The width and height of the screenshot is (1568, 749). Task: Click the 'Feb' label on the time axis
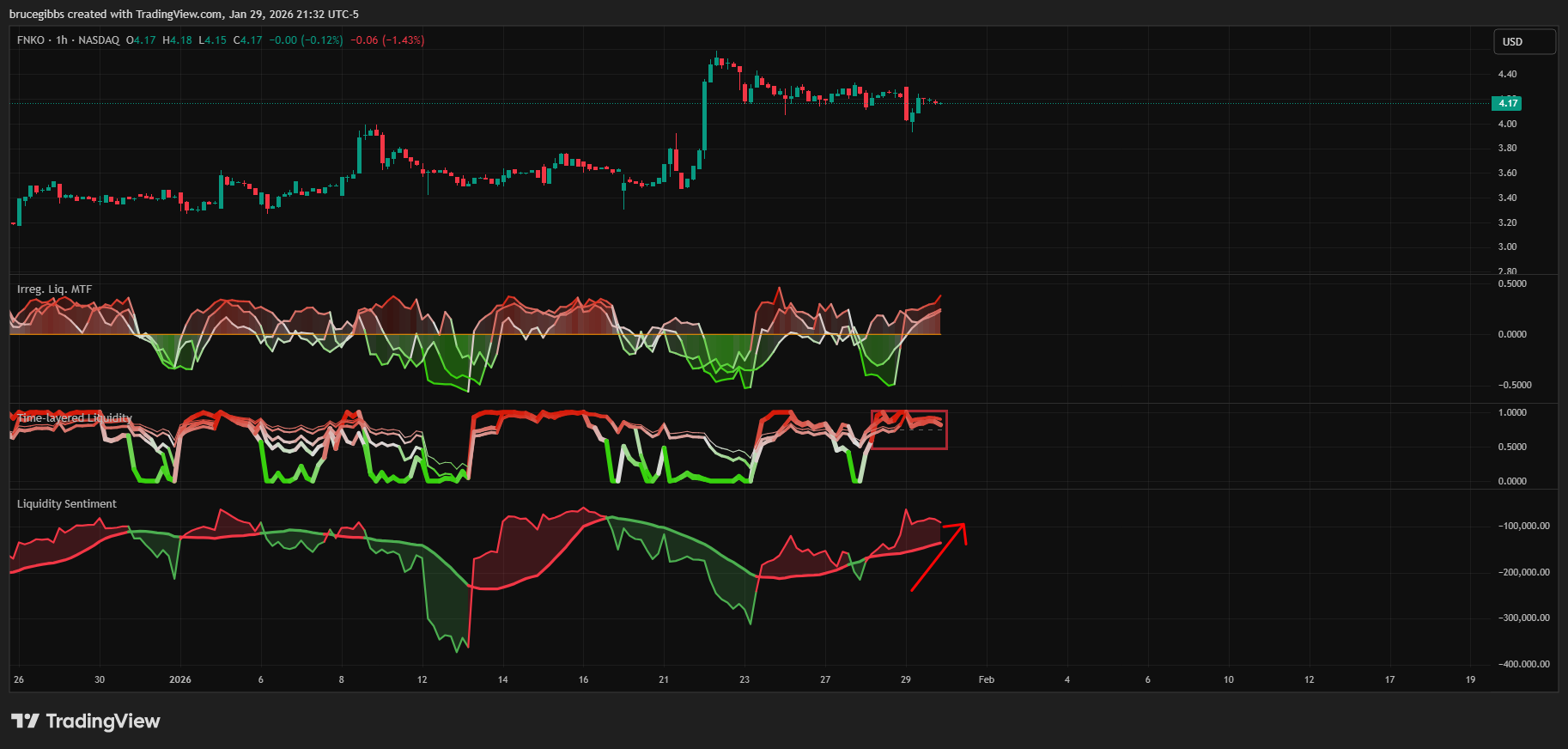coord(986,679)
